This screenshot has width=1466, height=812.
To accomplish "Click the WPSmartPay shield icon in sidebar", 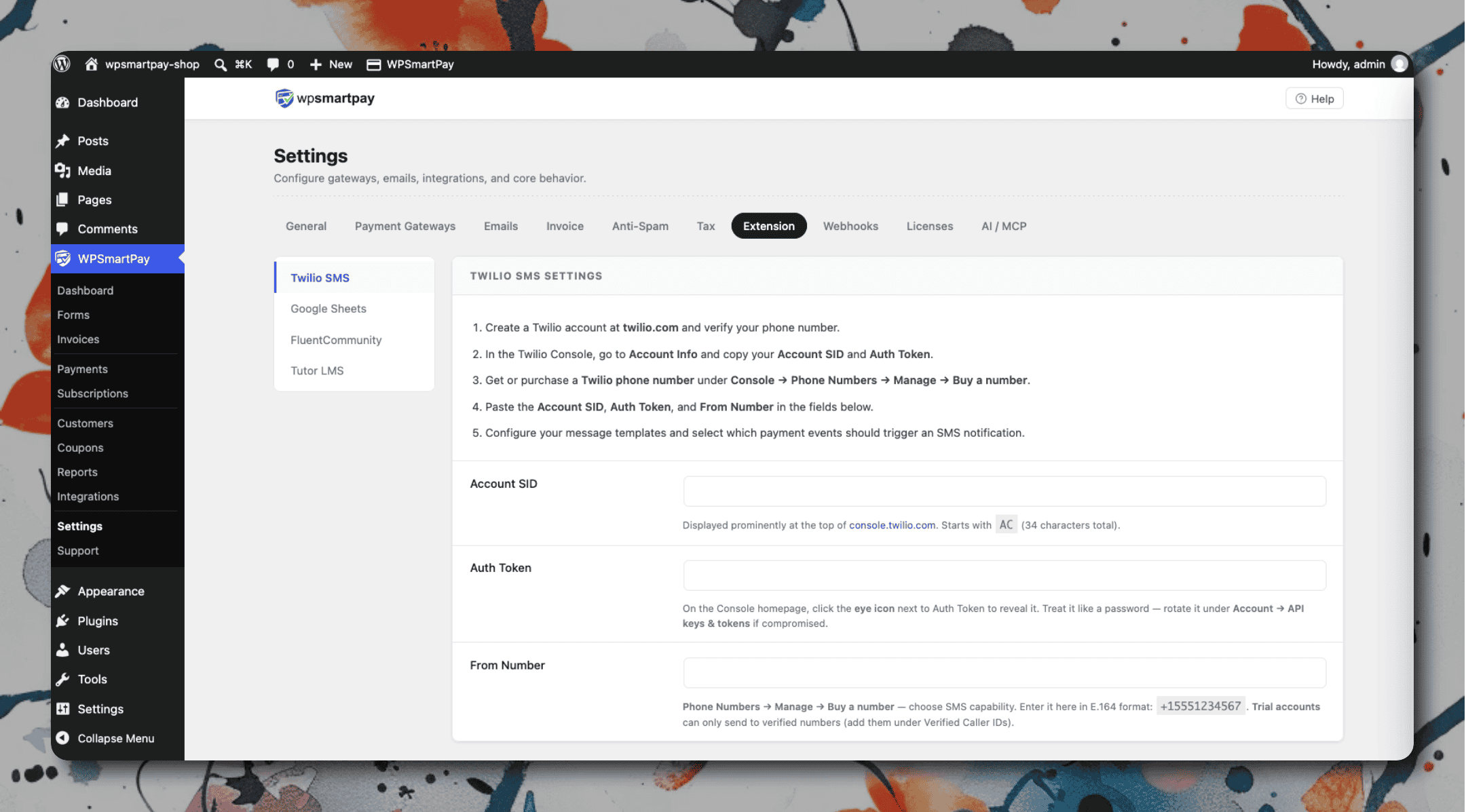I will click(x=62, y=258).
